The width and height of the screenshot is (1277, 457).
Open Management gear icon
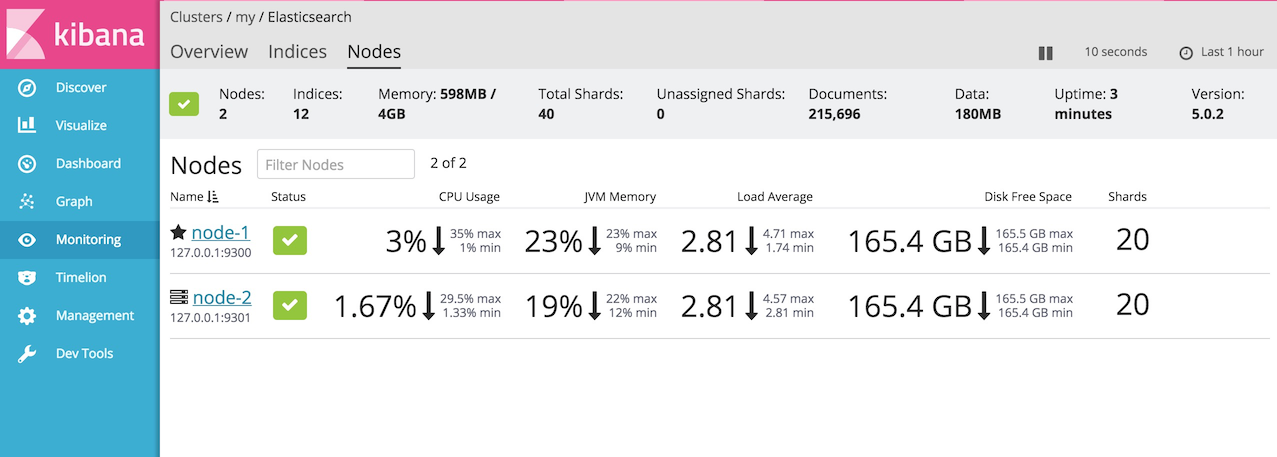click(x=27, y=316)
